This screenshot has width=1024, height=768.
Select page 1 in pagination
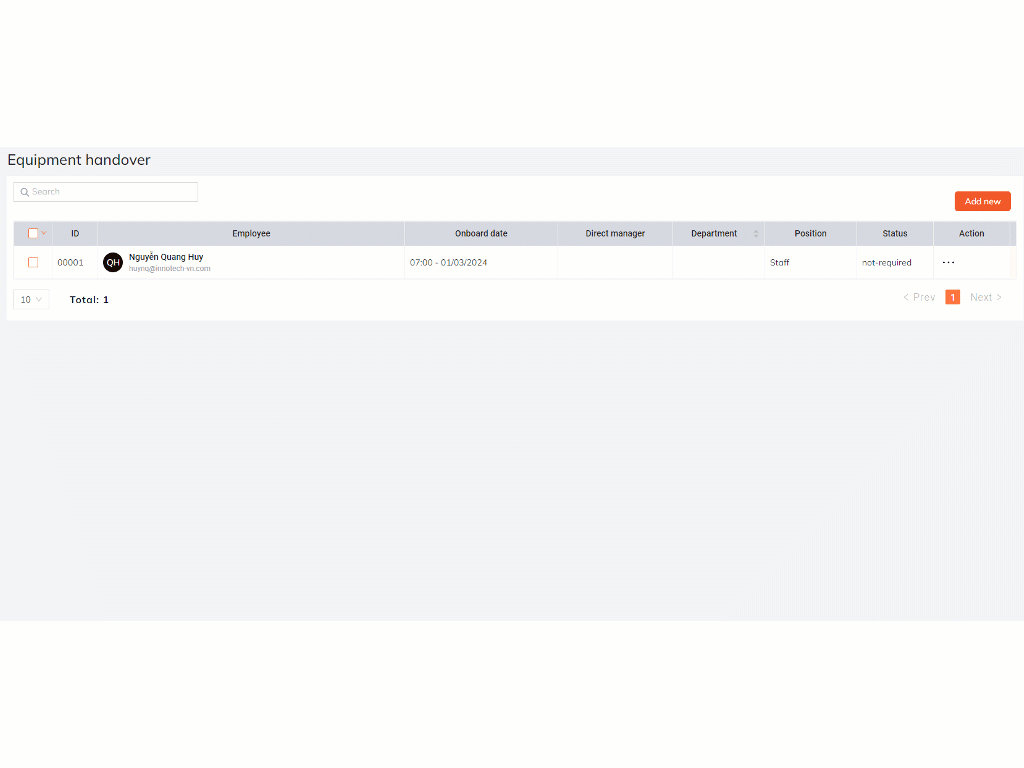point(952,297)
